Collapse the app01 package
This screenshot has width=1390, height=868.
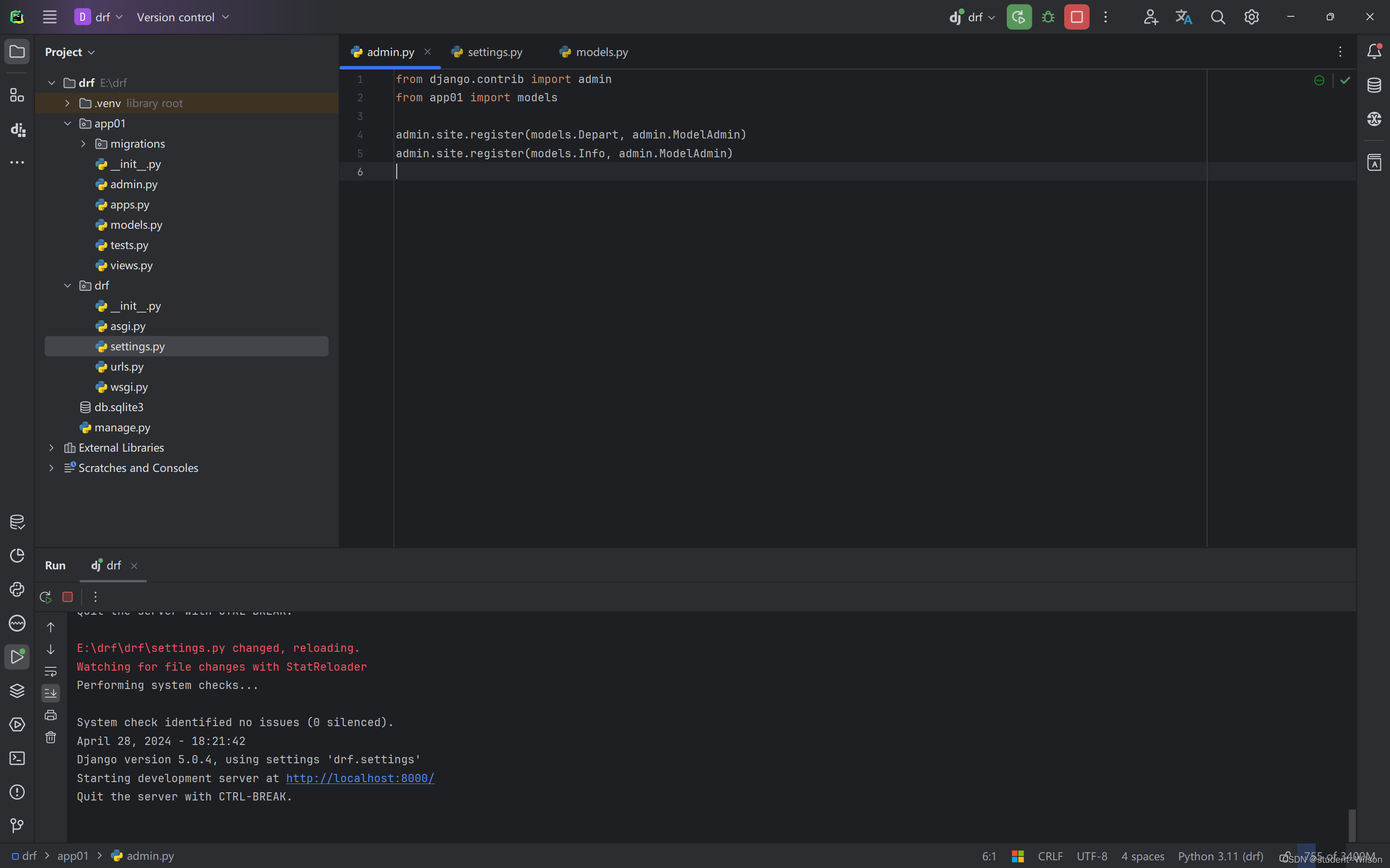[x=68, y=123]
